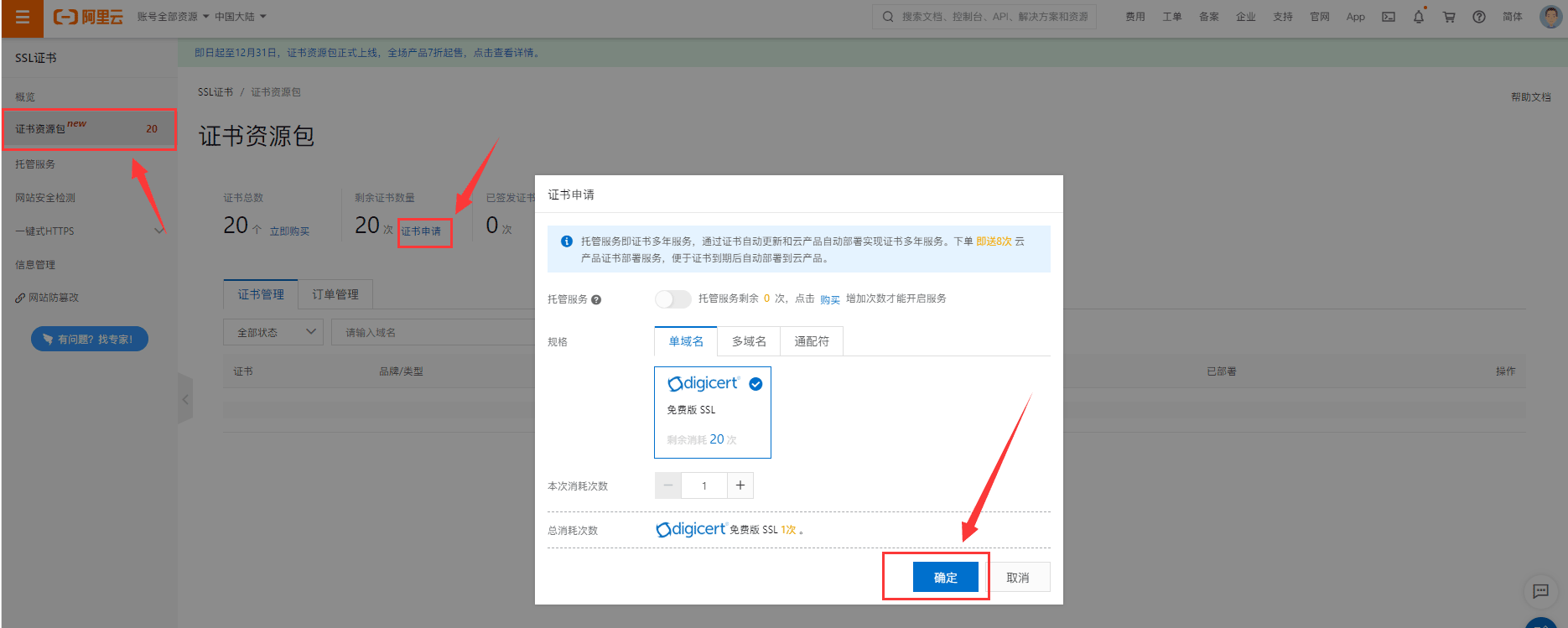Image resolution: width=1568 pixels, height=628 pixels.
Task: Click the top search box
Action: coord(984,17)
